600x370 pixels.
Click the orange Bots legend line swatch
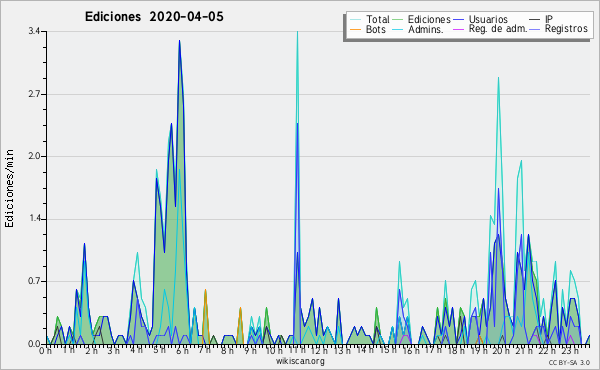[355, 29]
